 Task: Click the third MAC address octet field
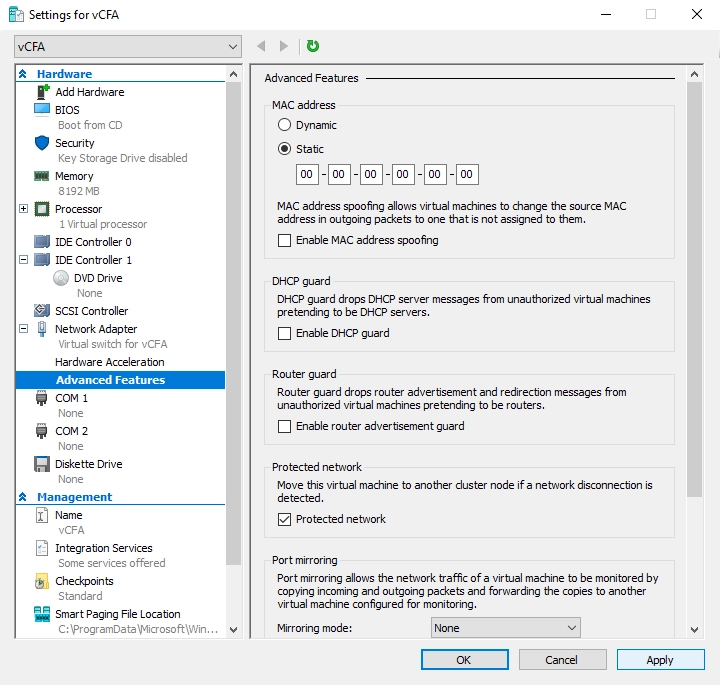tap(371, 174)
